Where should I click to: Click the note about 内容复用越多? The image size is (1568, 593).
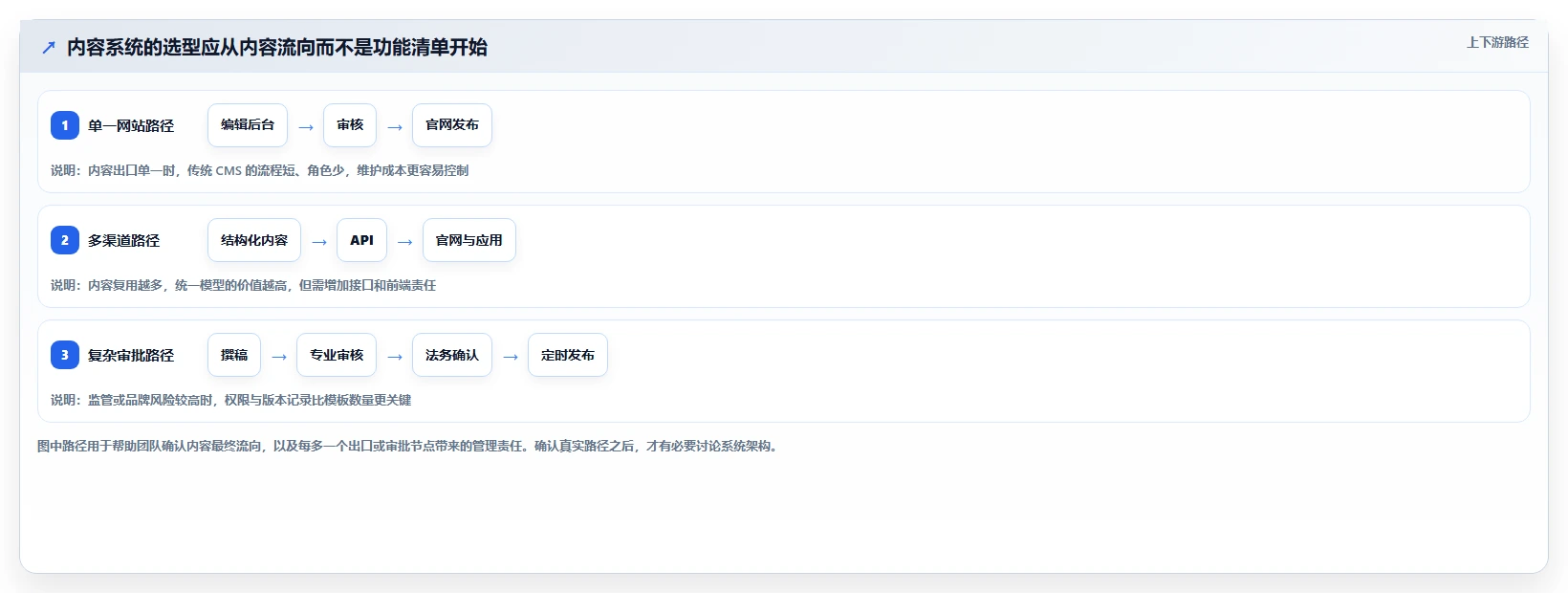pos(243,285)
